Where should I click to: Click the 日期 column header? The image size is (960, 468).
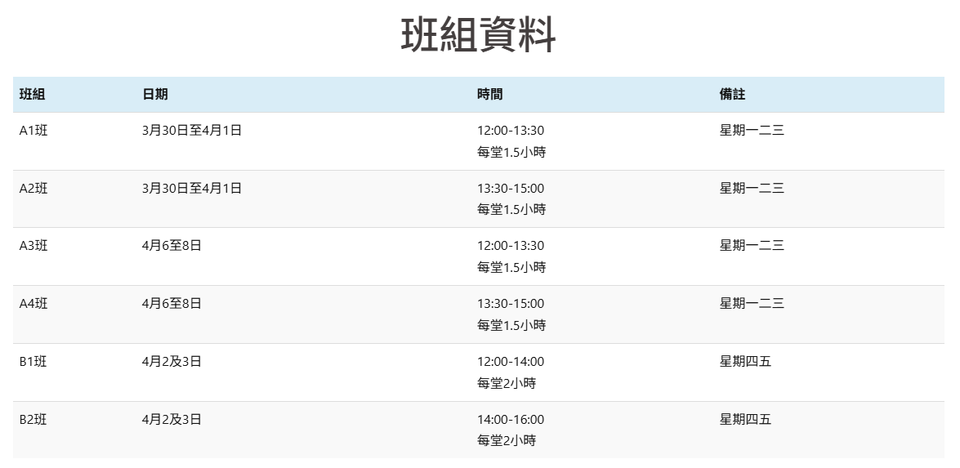[x=155, y=94]
